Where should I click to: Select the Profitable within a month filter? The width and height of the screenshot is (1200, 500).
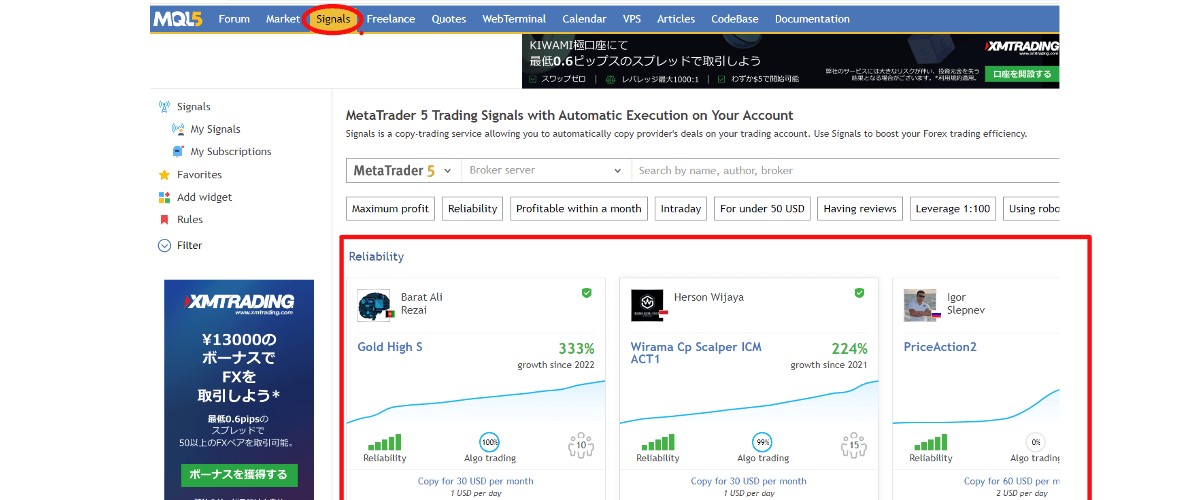(x=579, y=209)
